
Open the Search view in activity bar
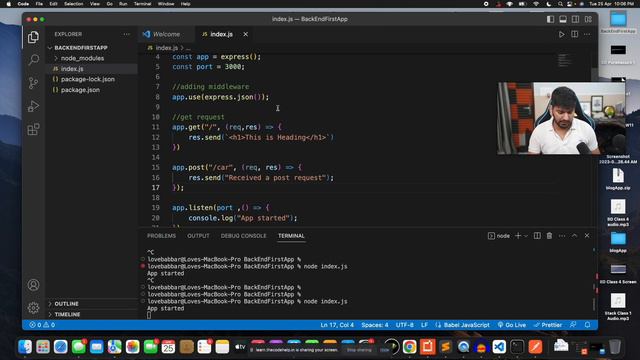click(33, 60)
